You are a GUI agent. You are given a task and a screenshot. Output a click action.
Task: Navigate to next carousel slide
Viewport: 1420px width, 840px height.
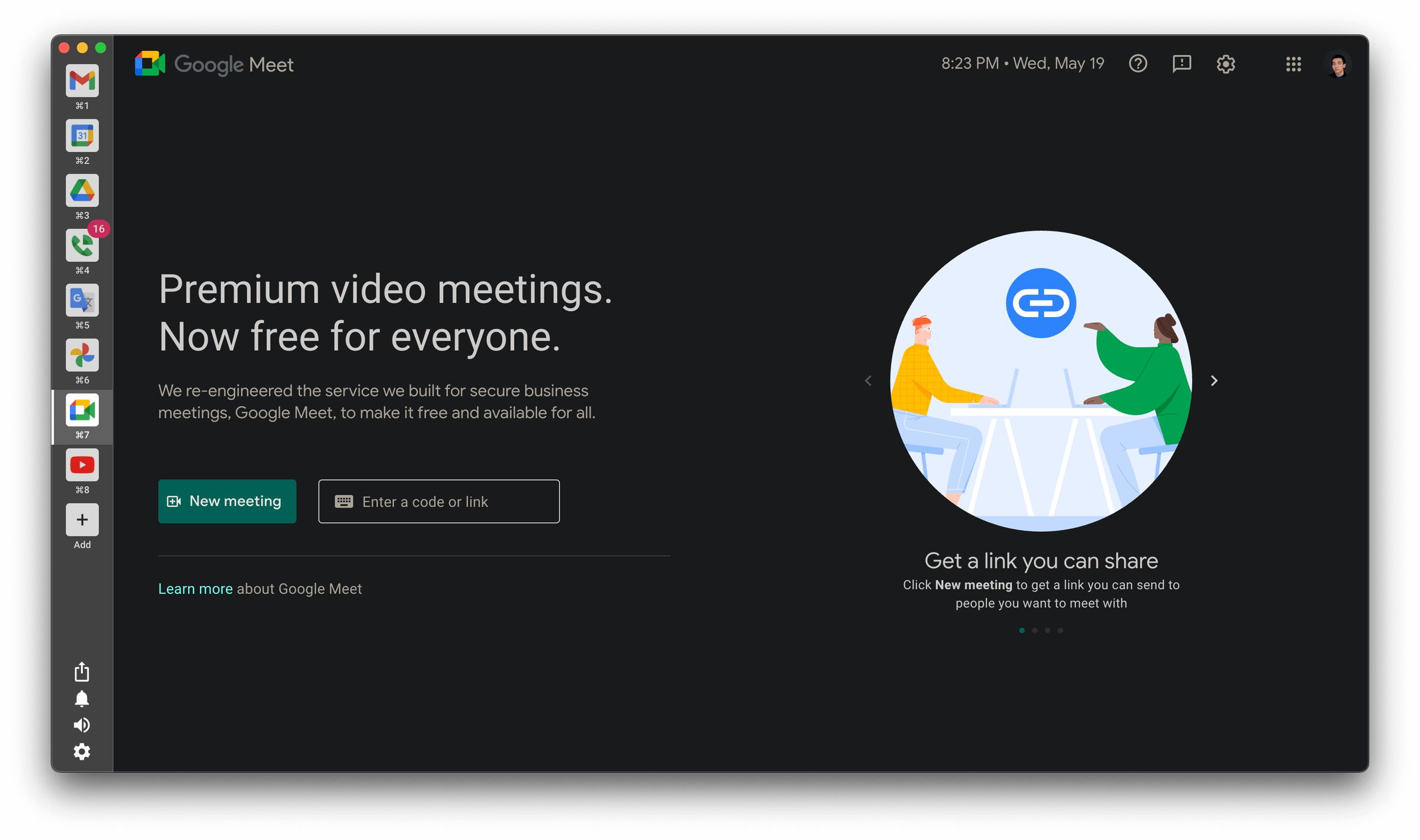coord(1214,380)
